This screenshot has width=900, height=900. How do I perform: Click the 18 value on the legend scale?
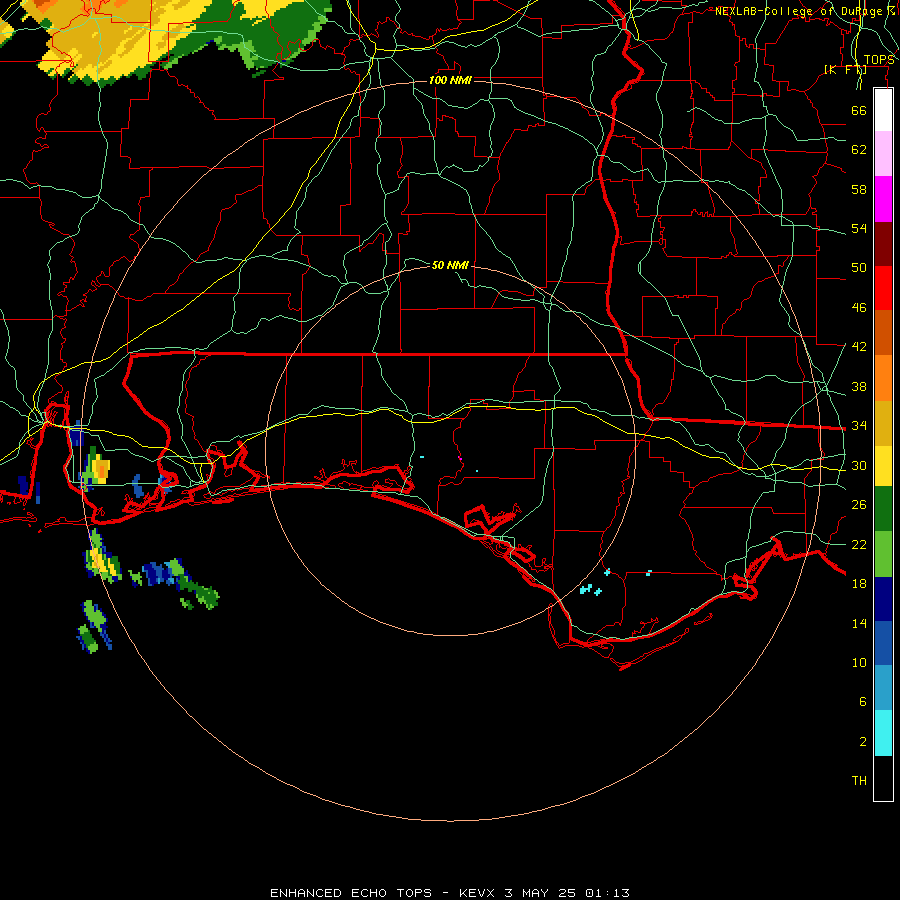tap(859, 584)
